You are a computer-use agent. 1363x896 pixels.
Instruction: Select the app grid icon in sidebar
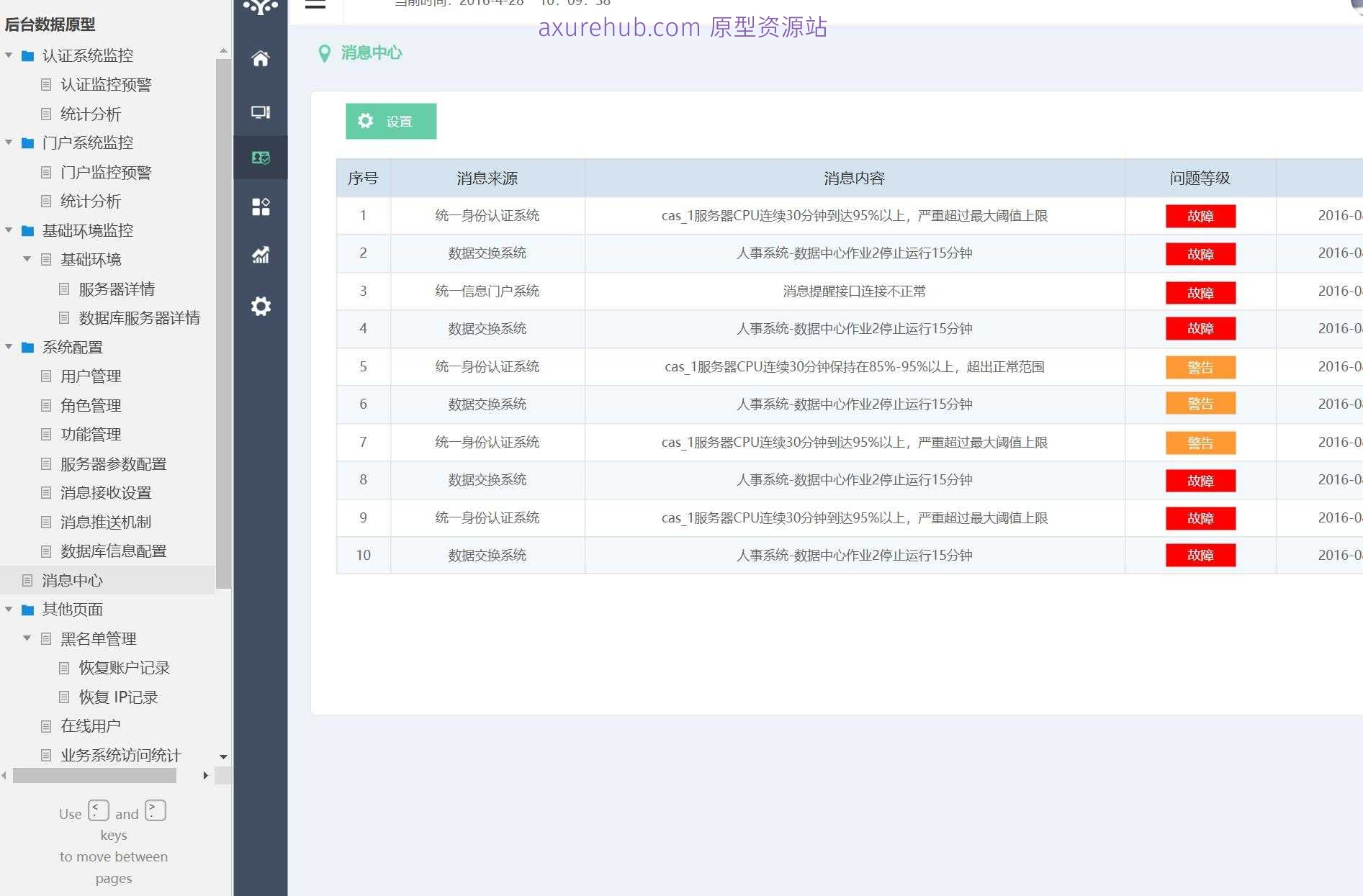tap(260, 207)
